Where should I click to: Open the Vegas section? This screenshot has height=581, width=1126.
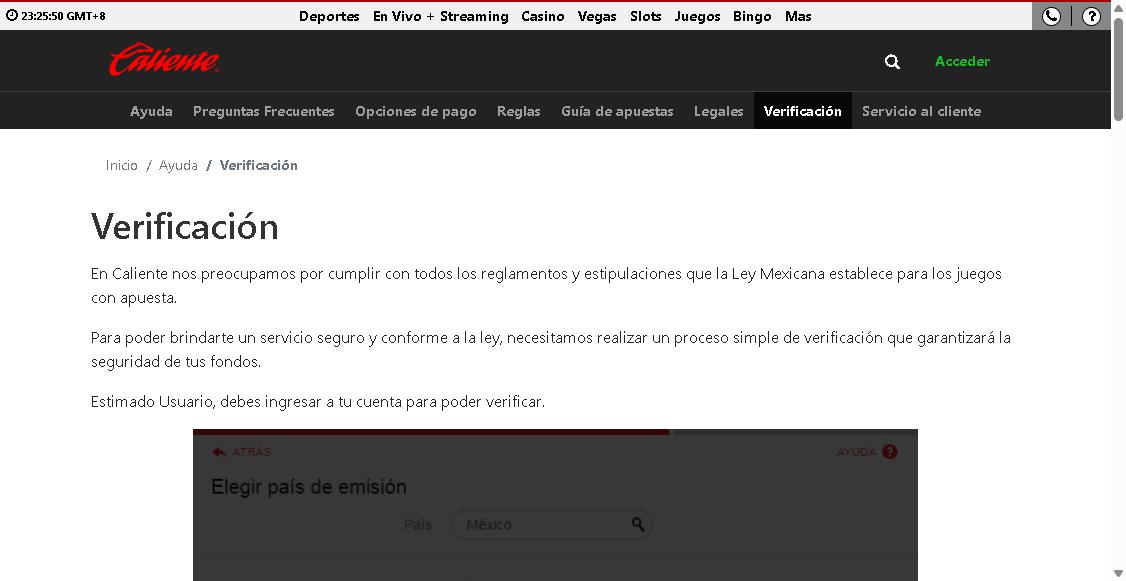[597, 16]
